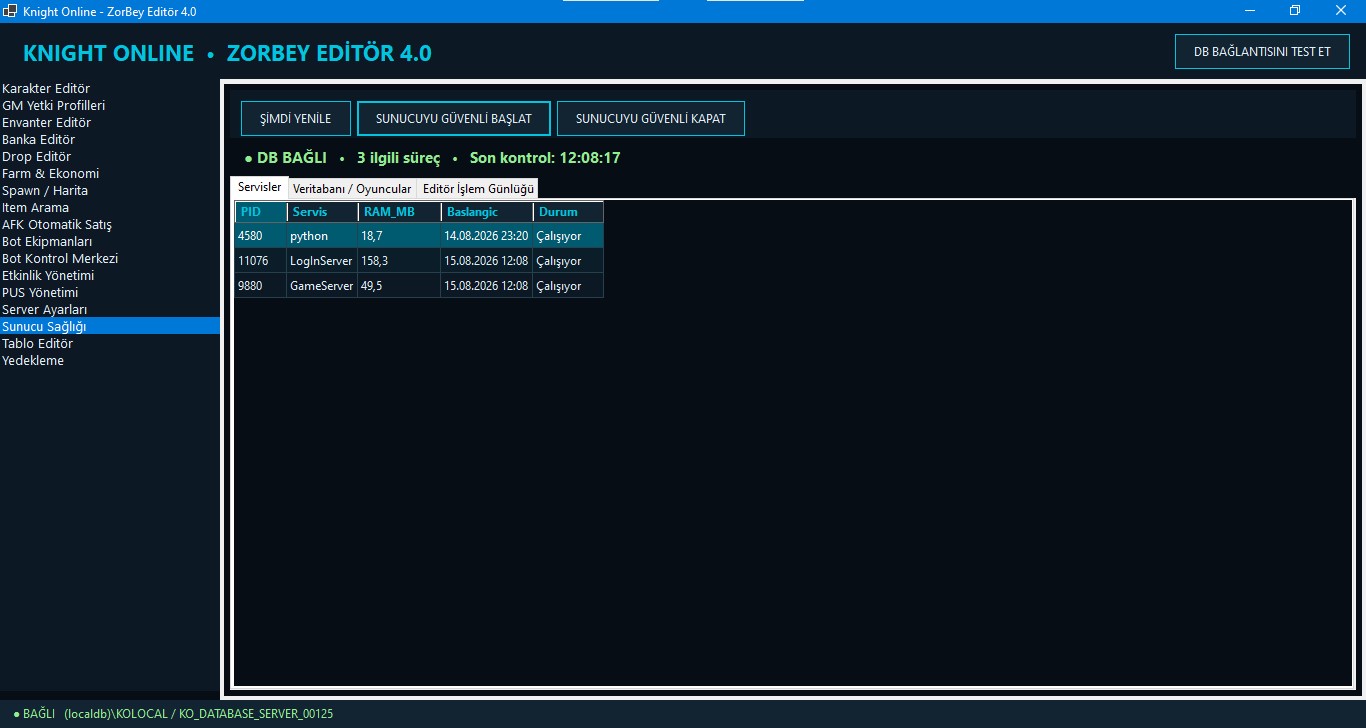This screenshot has width=1366, height=728.
Task: Click the app icon in title bar
Action: point(10,11)
